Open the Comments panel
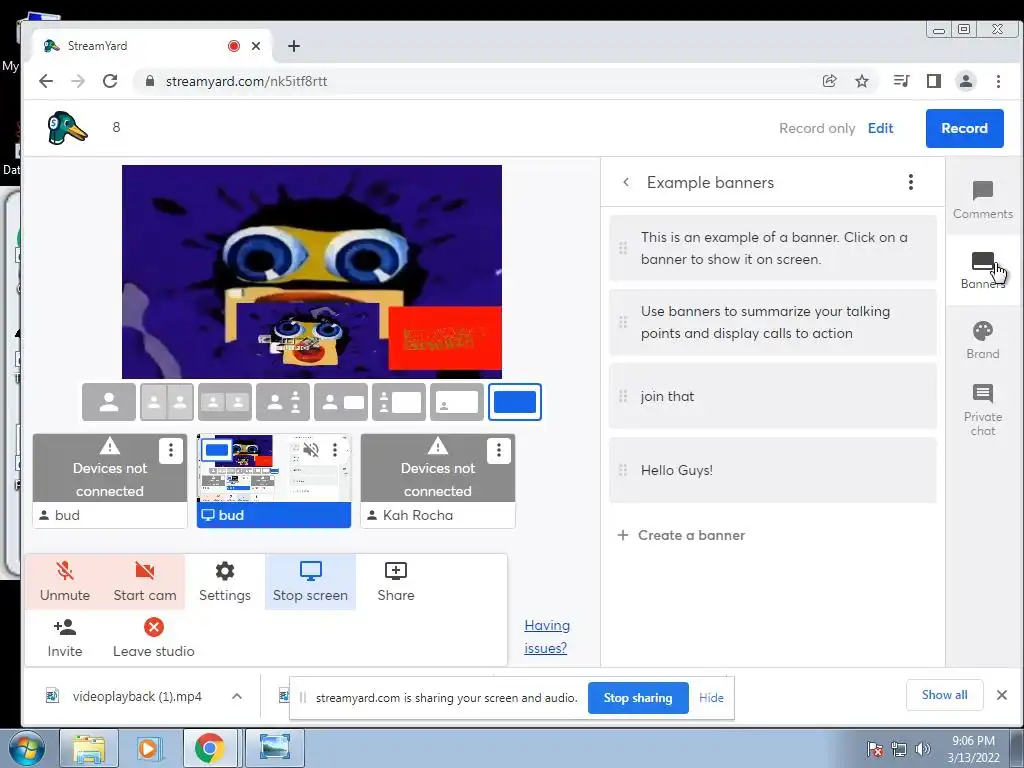 tap(982, 200)
